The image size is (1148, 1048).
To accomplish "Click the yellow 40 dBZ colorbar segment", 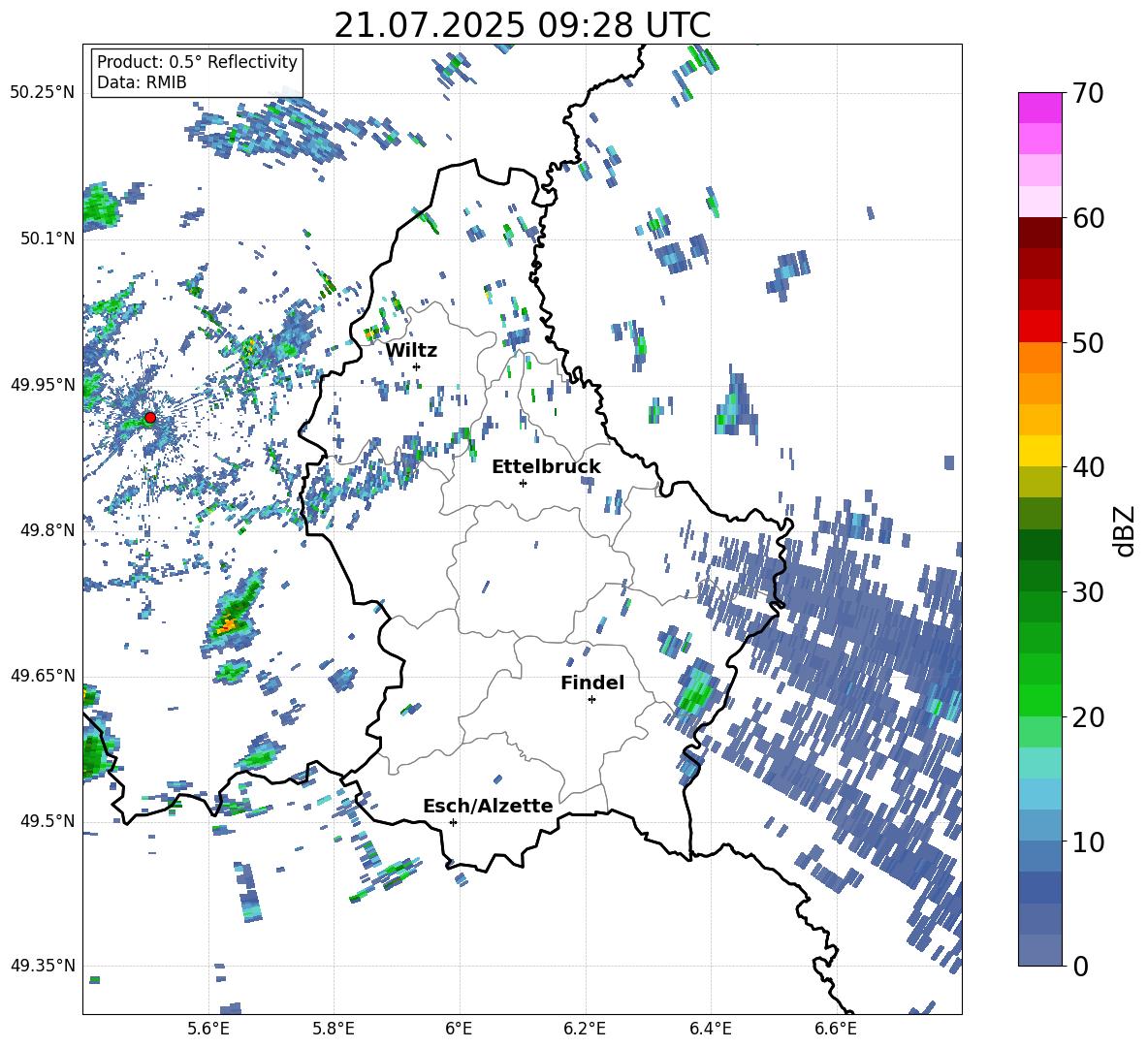I will tap(1039, 451).
